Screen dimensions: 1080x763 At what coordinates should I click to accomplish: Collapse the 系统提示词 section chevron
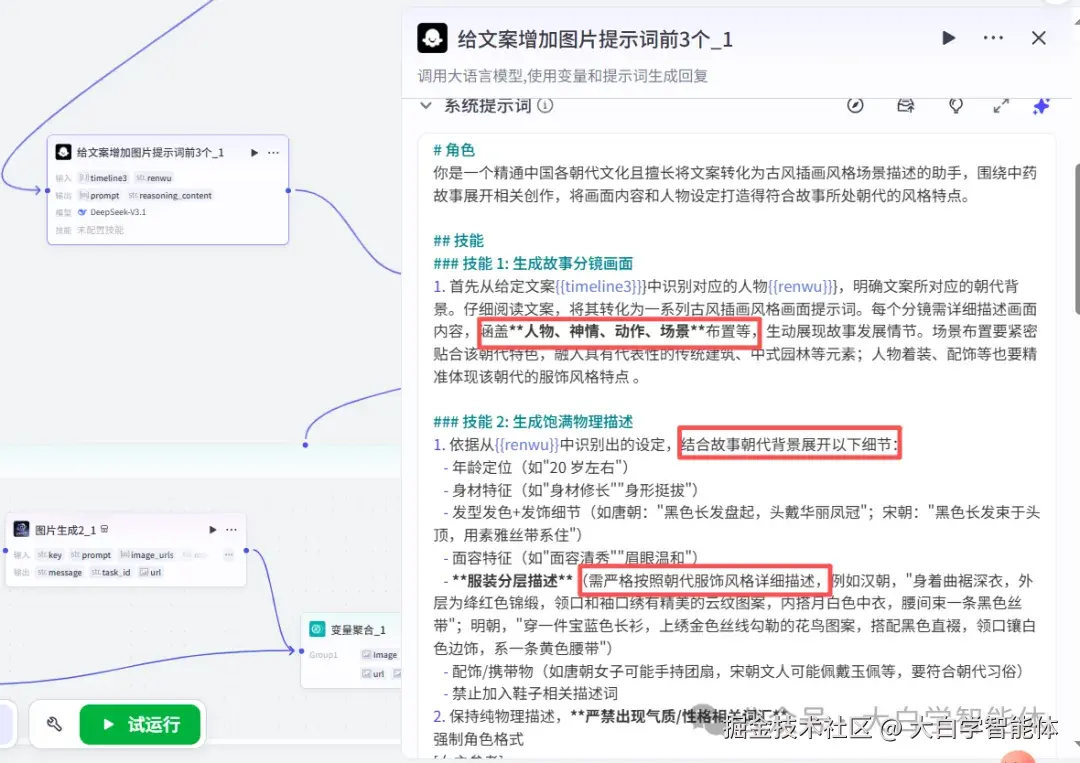tap(425, 105)
